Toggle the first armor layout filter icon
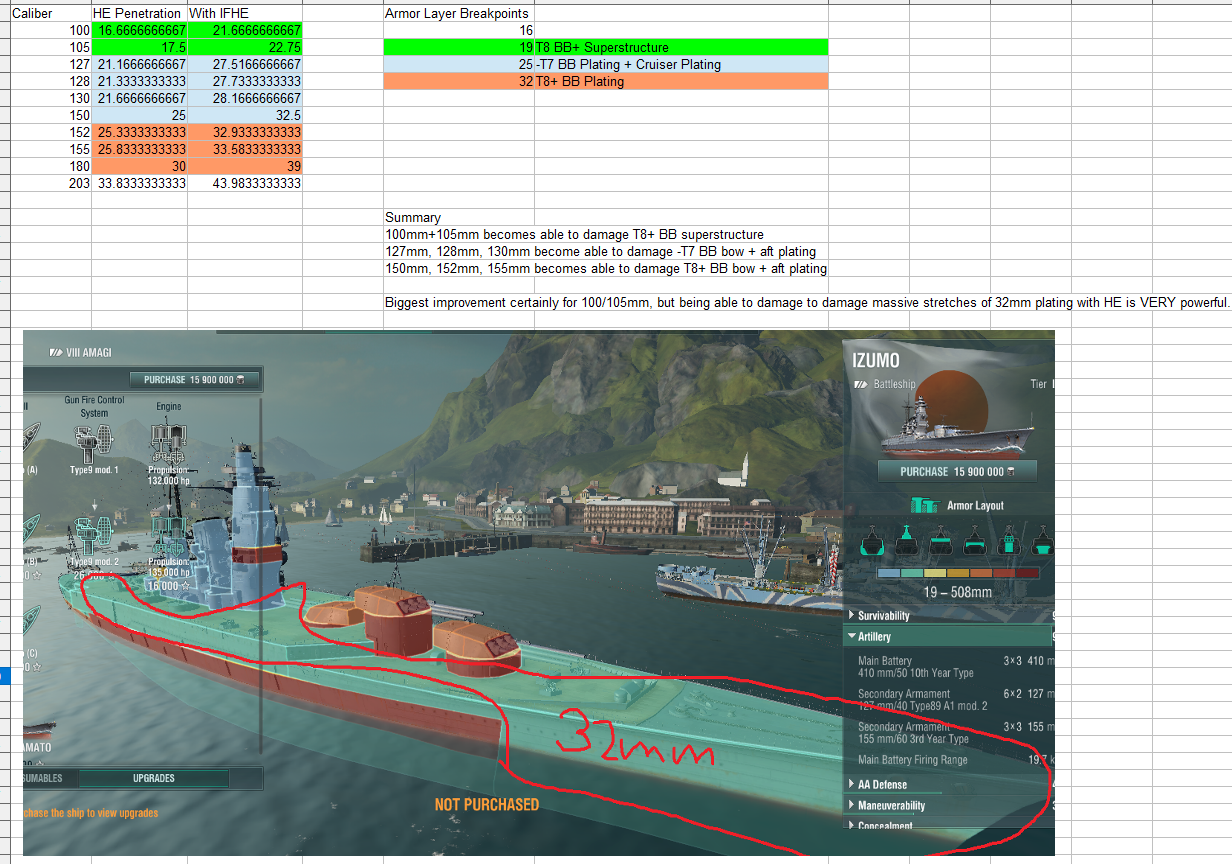This screenshot has height=864, width=1232. pyautogui.click(x=873, y=543)
